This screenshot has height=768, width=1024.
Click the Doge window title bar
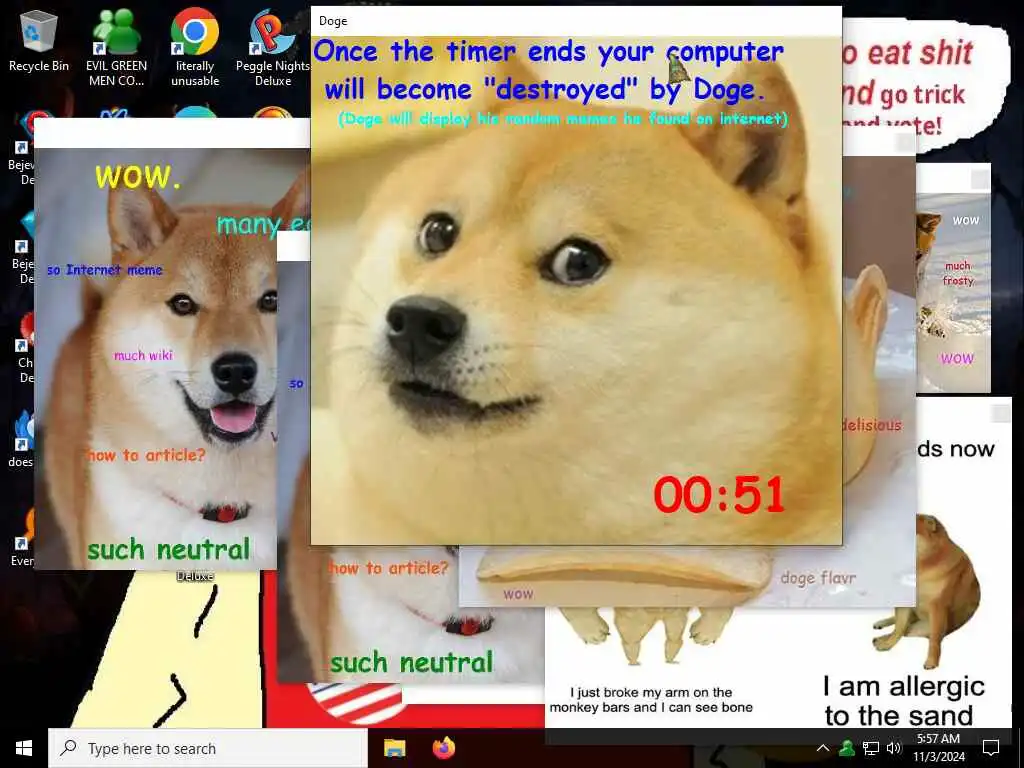tap(576, 21)
